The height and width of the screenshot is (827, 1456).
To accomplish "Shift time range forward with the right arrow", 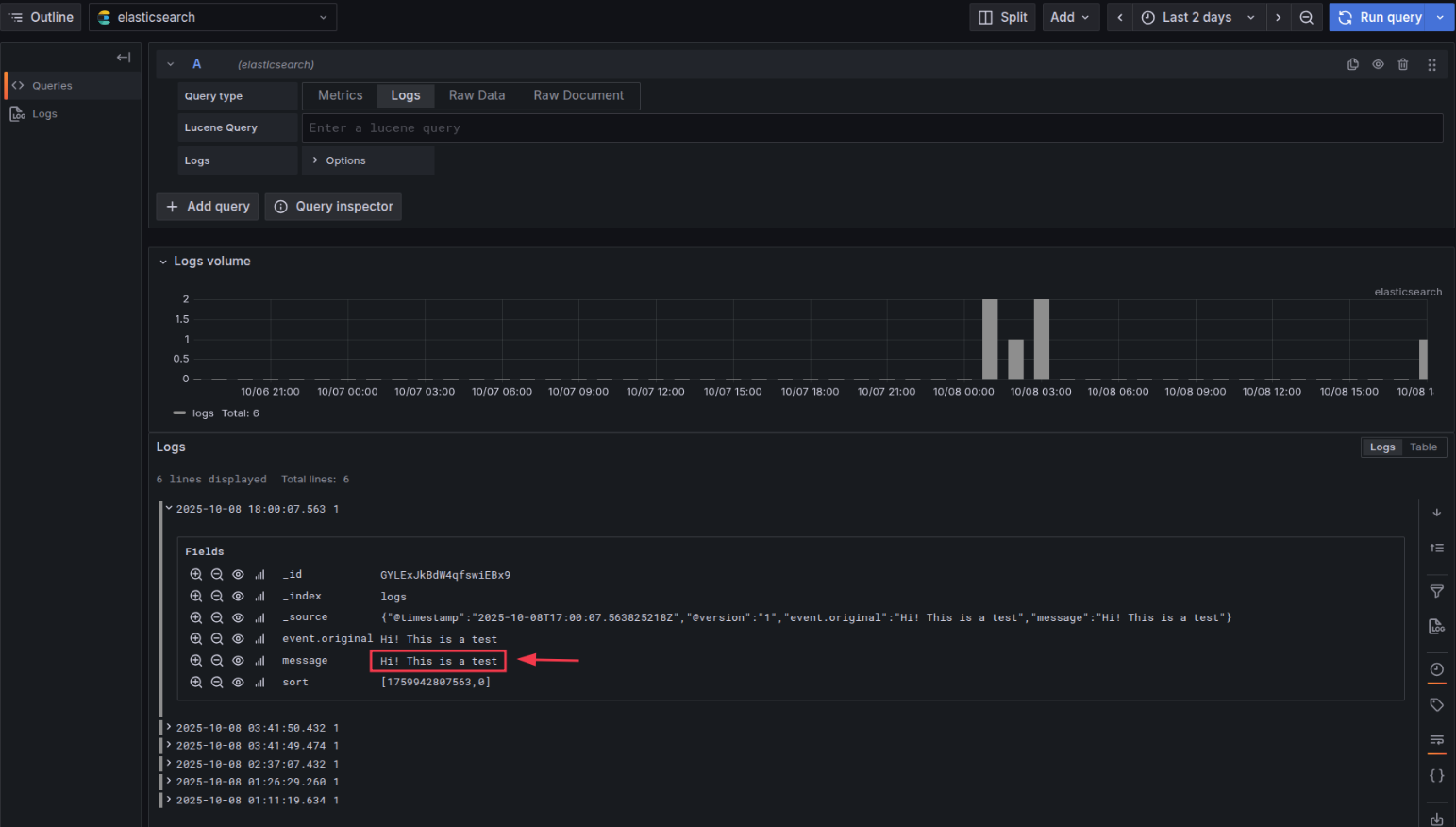I will (x=1279, y=17).
